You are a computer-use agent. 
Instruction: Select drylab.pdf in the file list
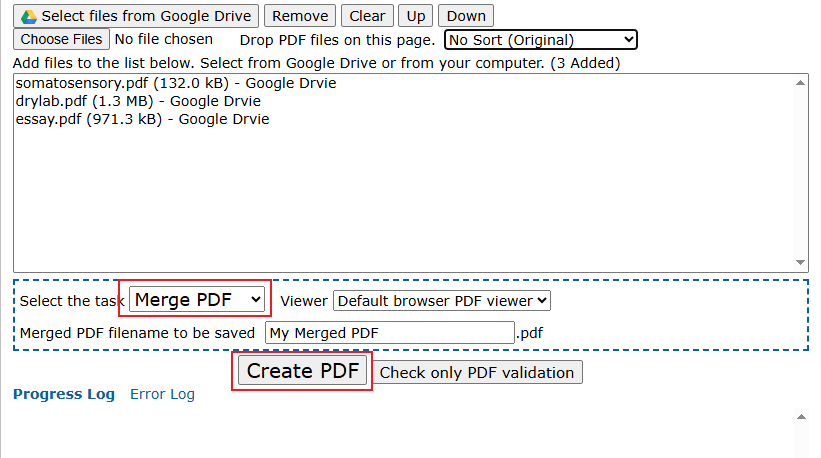point(138,101)
